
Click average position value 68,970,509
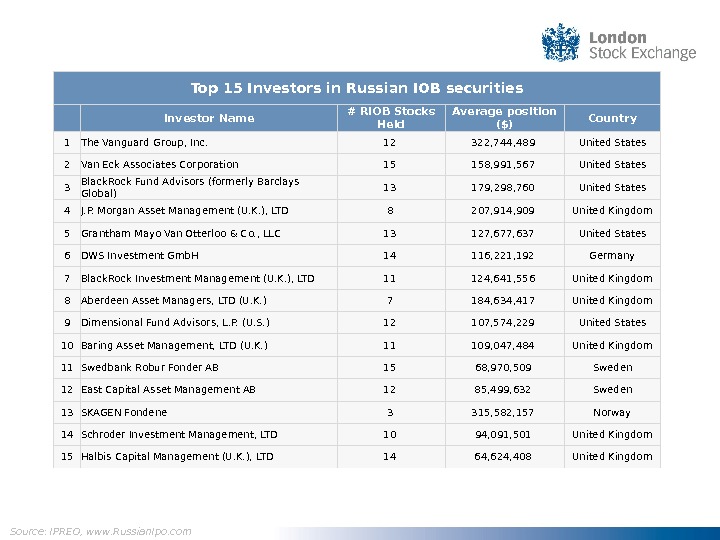[x=503, y=367]
